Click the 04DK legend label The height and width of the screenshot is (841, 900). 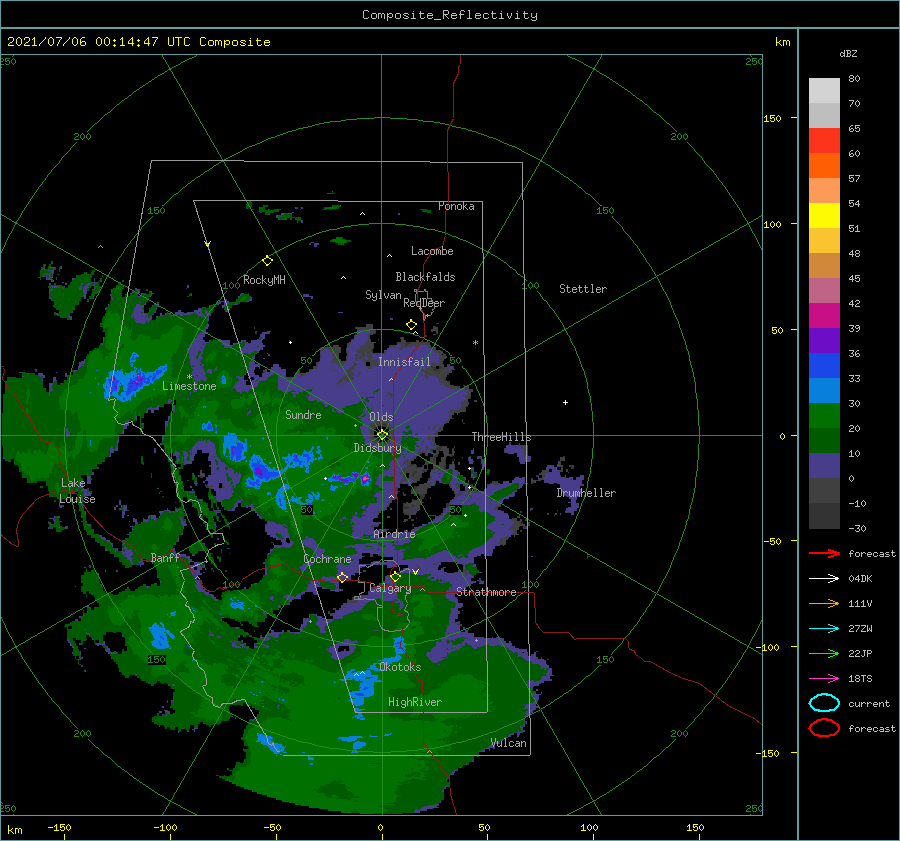click(x=860, y=579)
